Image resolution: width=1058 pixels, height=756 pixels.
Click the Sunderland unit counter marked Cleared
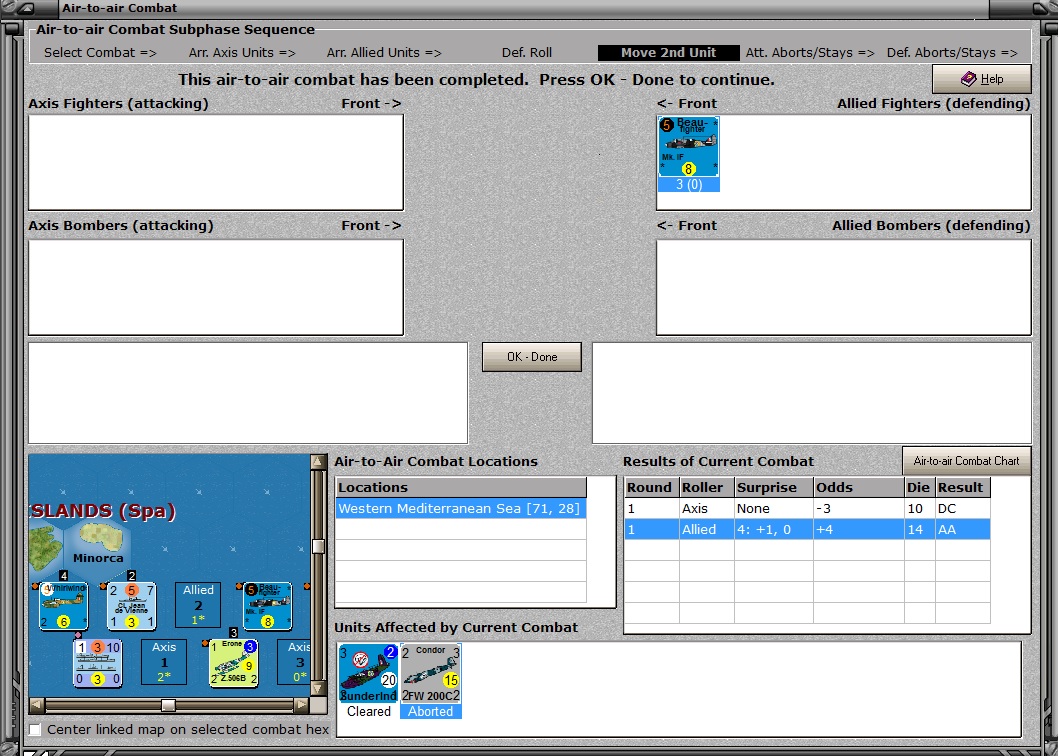(x=368, y=673)
